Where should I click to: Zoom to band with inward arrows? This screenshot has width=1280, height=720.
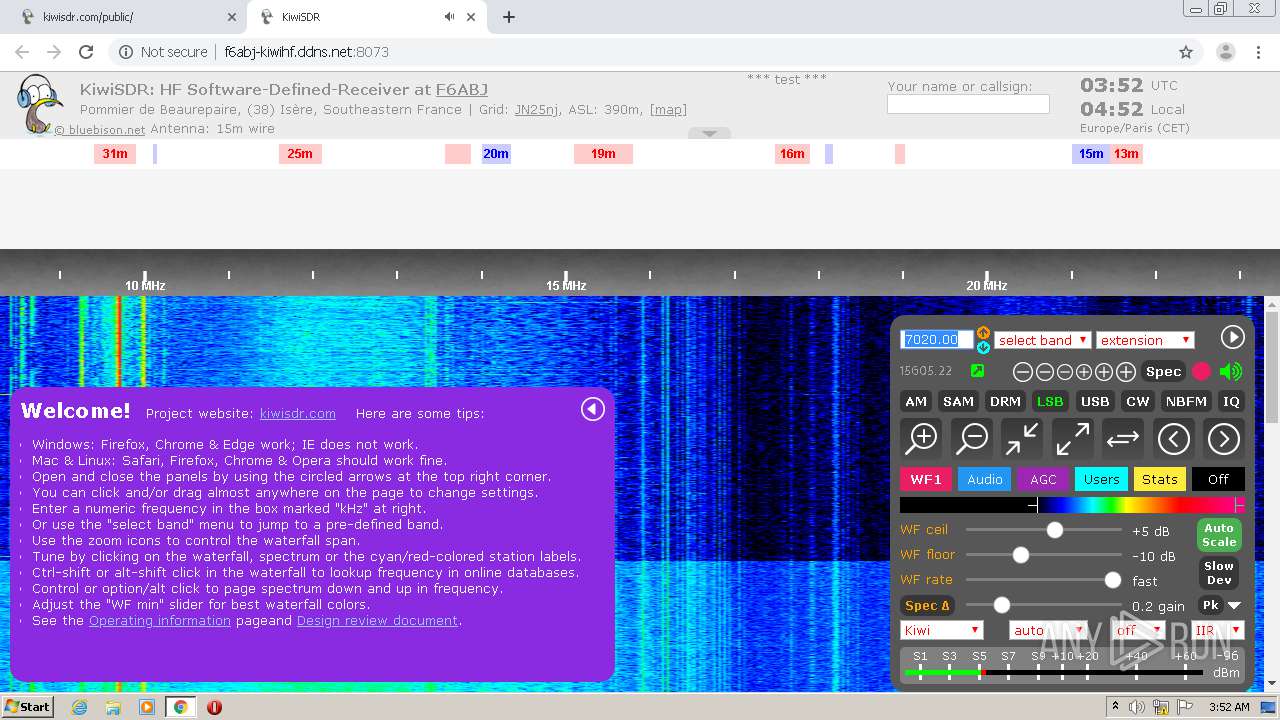click(1022, 438)
